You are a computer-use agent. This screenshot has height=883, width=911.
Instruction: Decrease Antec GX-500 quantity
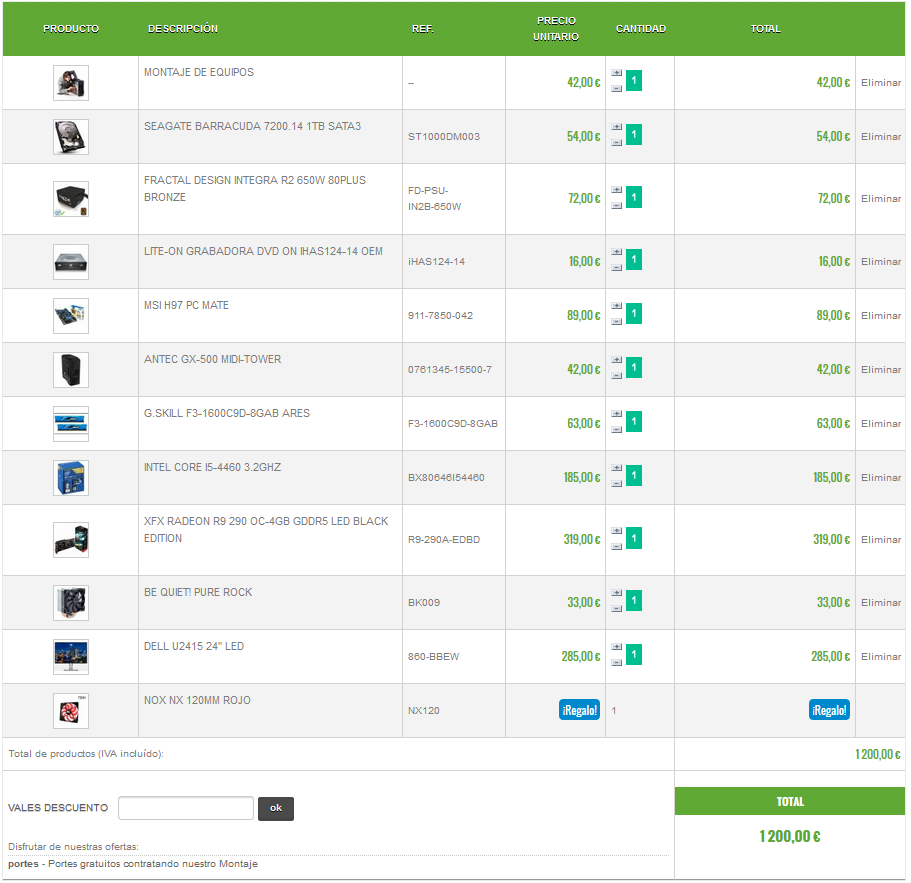tap(616, 375)
